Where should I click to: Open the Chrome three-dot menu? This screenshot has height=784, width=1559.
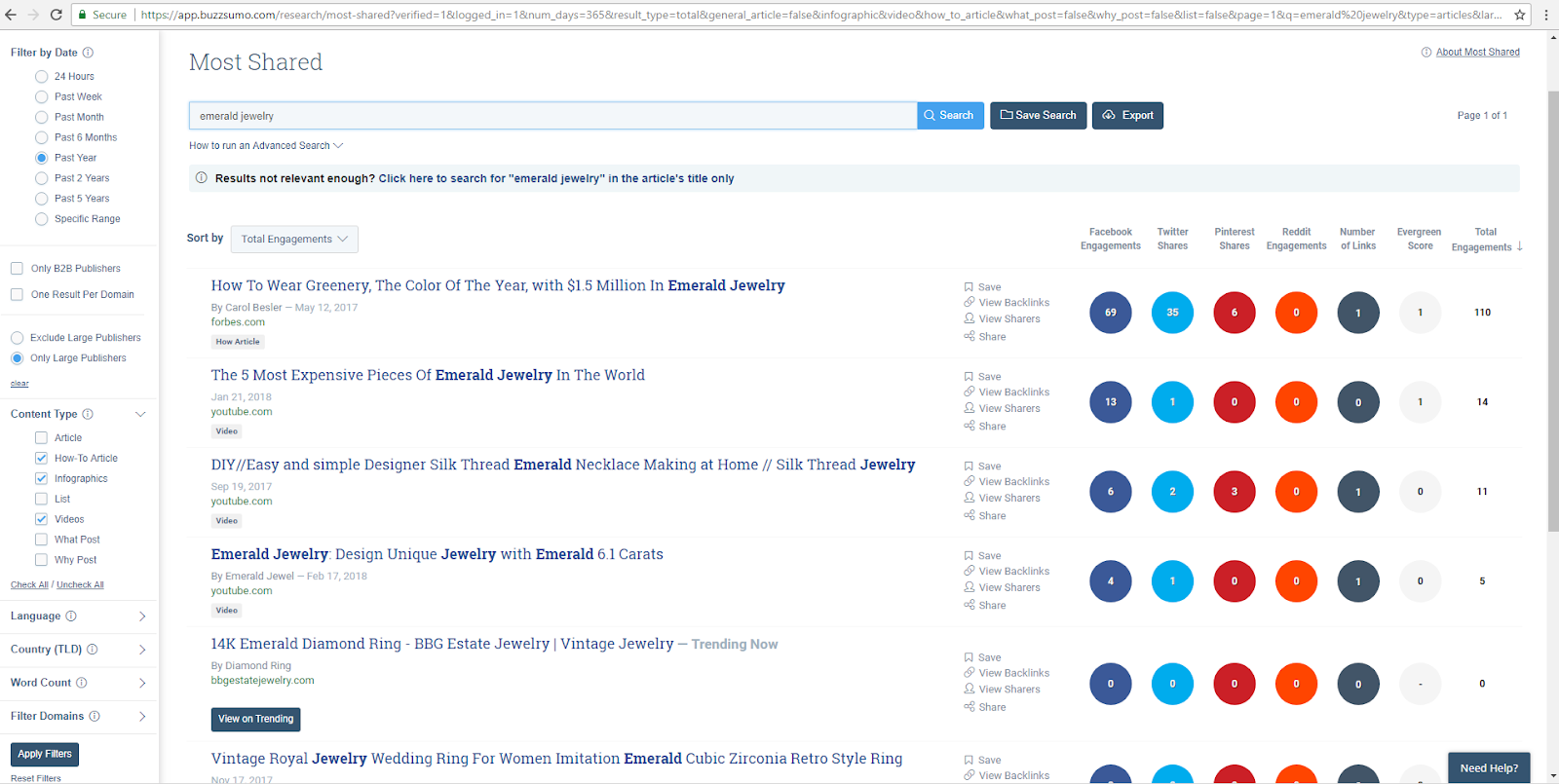tap(1545, 15)
